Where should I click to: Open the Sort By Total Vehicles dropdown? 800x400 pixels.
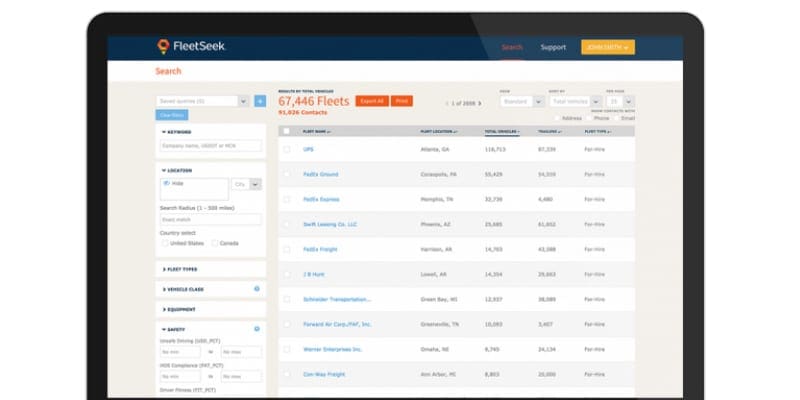pos(575,102)
